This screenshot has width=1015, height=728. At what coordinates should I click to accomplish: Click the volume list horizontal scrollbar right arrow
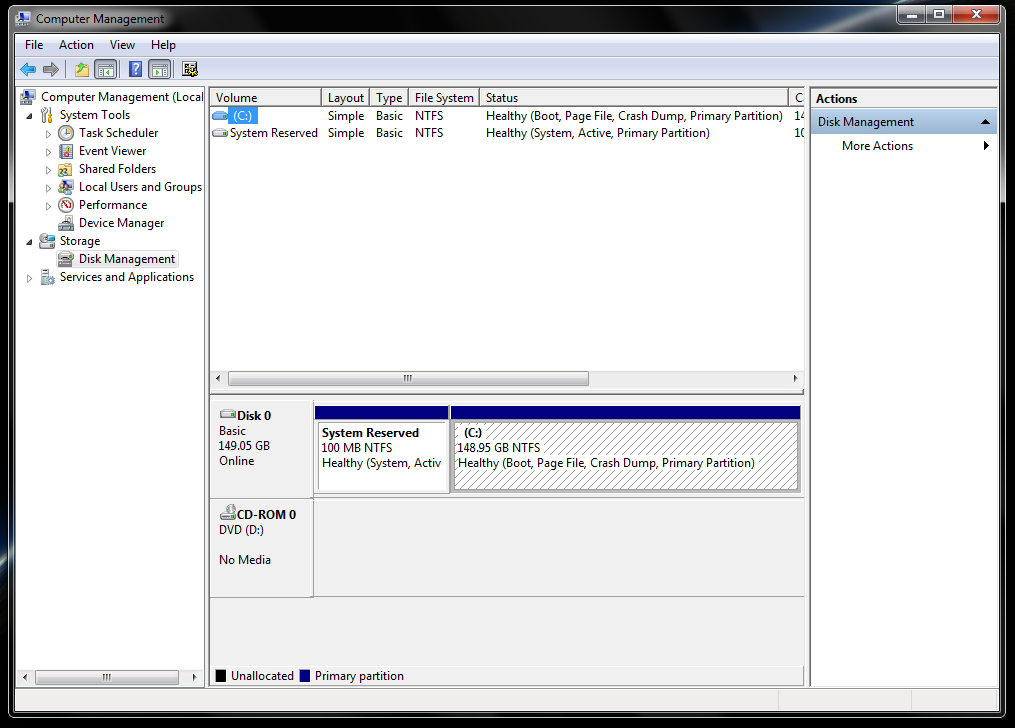point(796,379)
